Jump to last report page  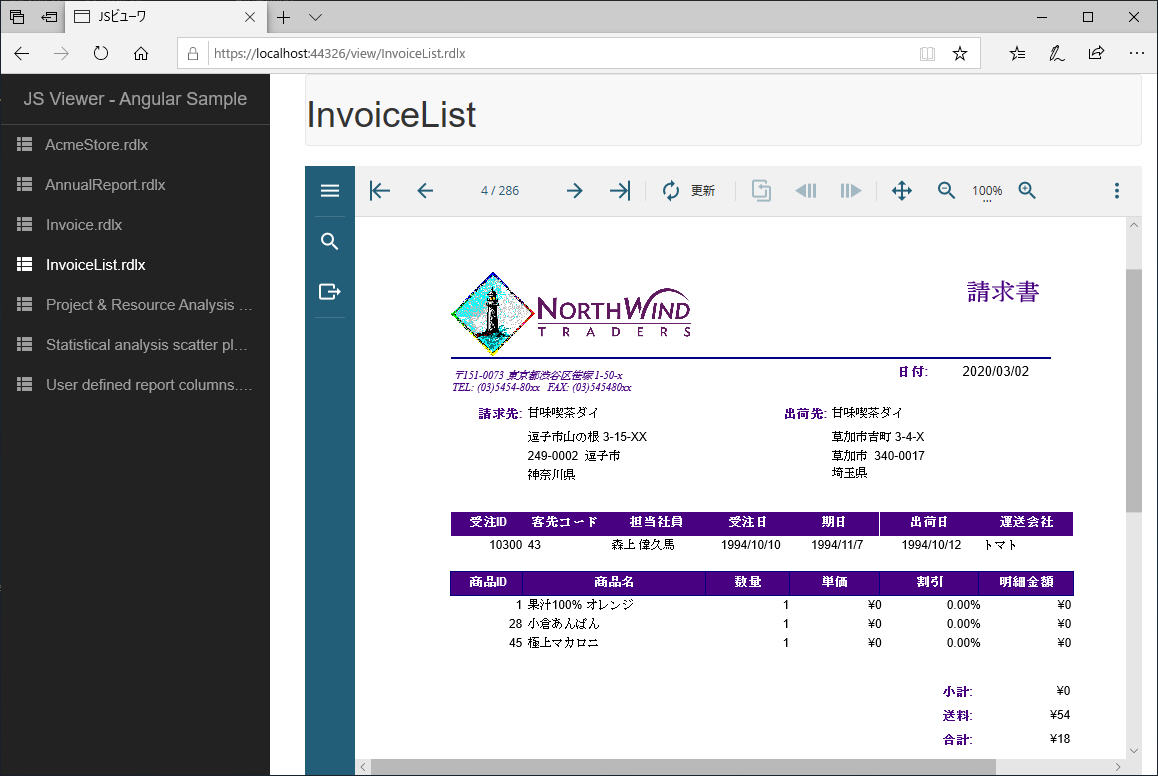620,191
